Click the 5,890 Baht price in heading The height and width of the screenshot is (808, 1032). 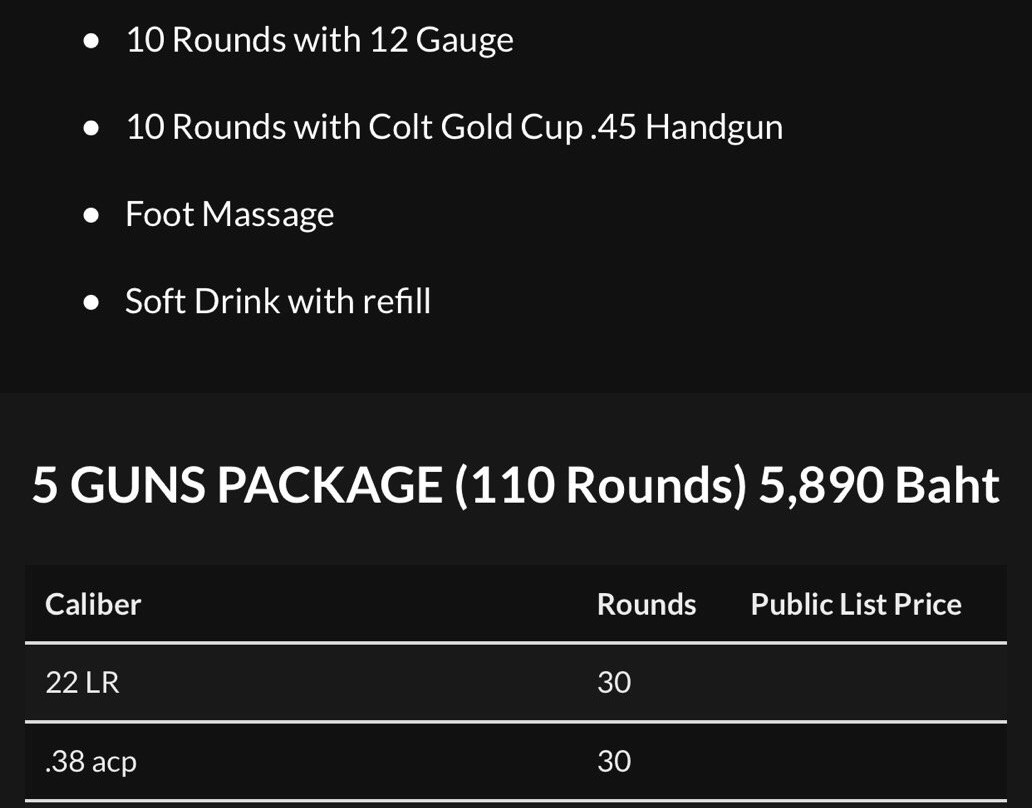879,486
